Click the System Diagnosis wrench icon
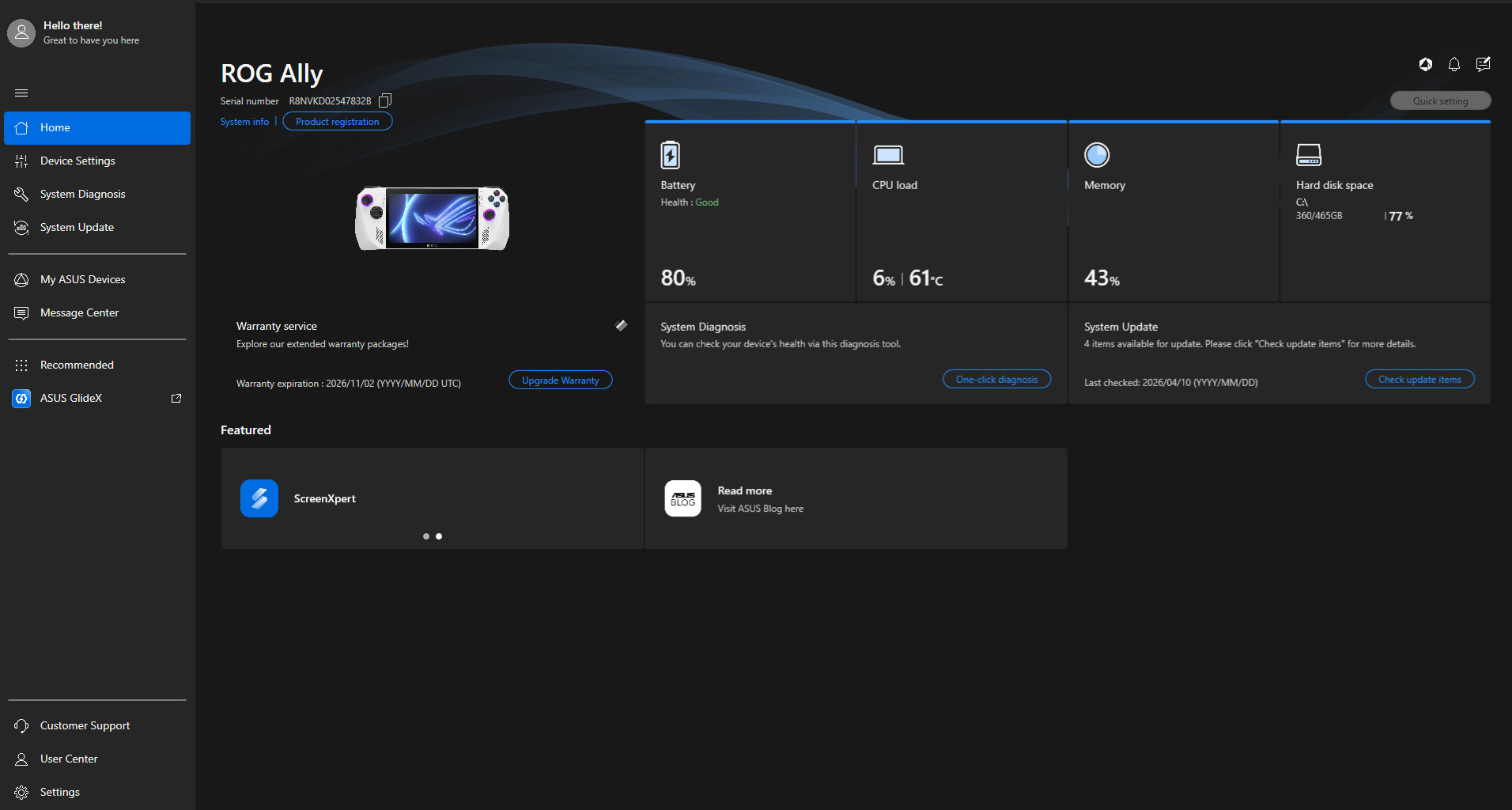 pos(21,194)
